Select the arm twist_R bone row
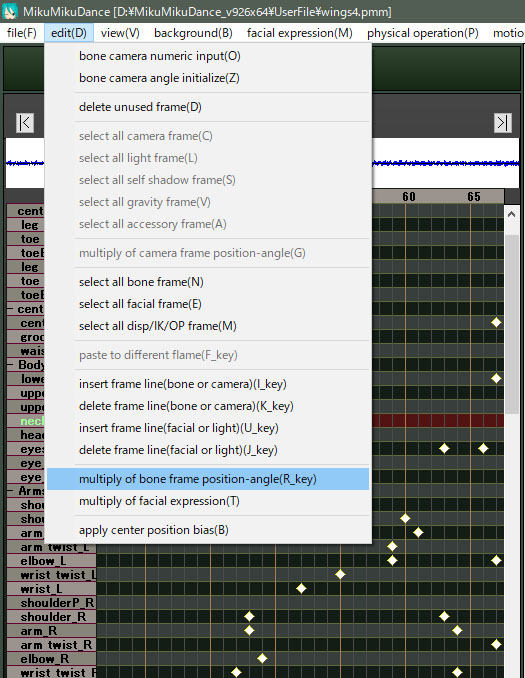525x678 pixels. click(x=51, y=645)
